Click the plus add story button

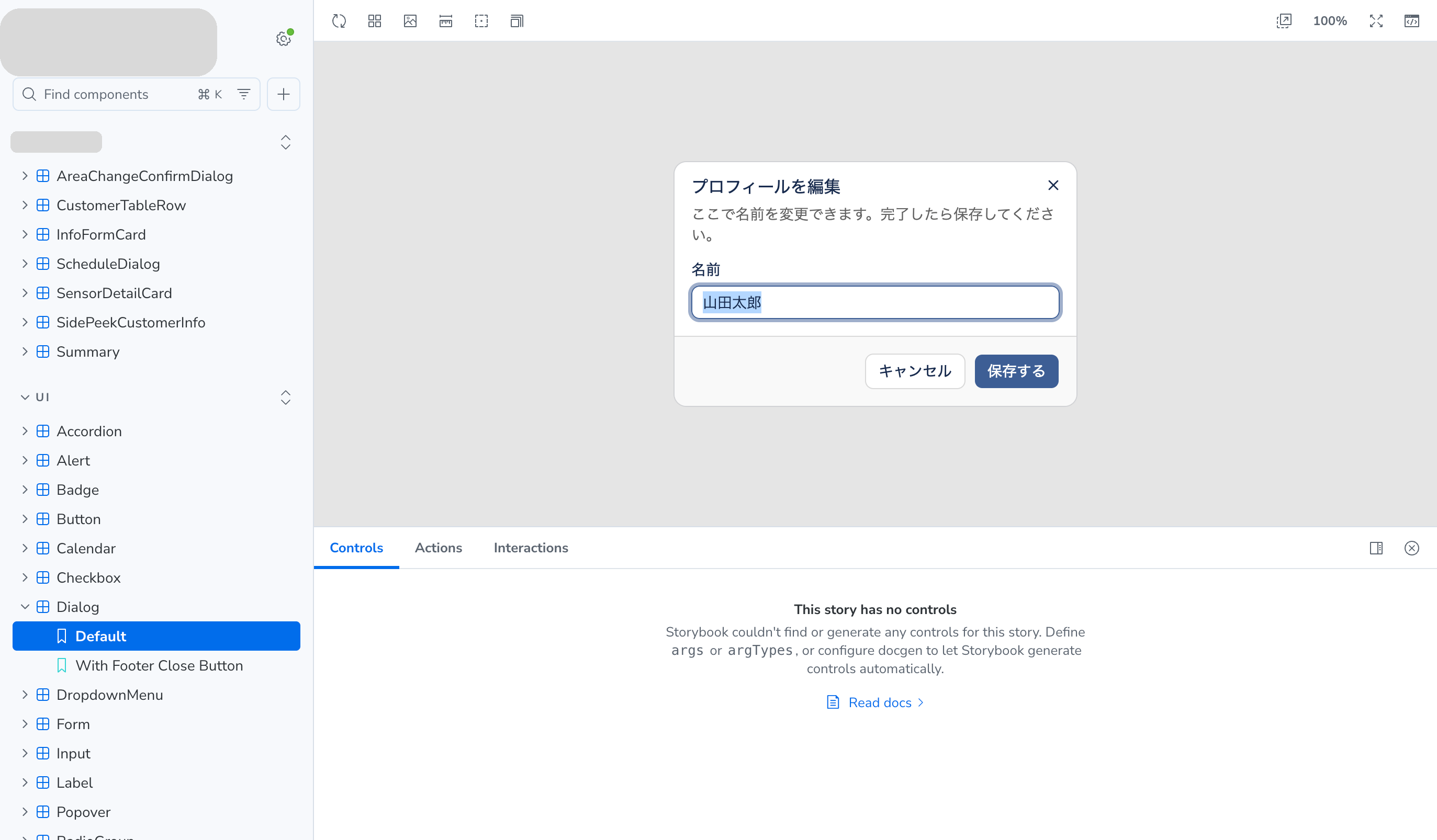coord(284,94)
